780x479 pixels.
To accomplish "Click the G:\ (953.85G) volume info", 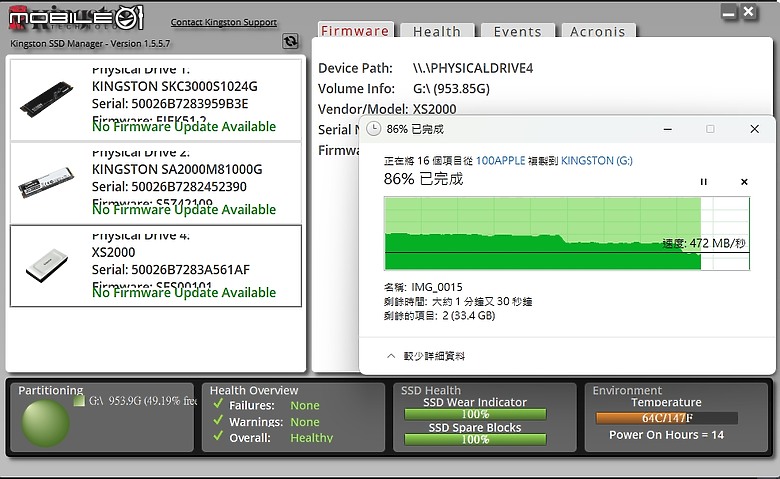I will [x=451, y=89].
